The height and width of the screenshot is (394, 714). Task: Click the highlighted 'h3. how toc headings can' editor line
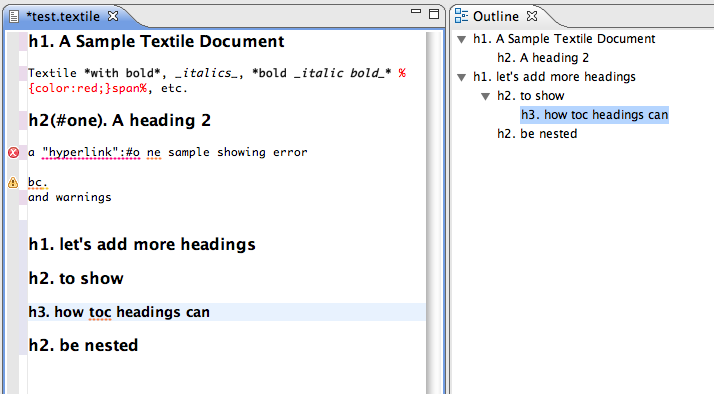[x=227, y=312]
